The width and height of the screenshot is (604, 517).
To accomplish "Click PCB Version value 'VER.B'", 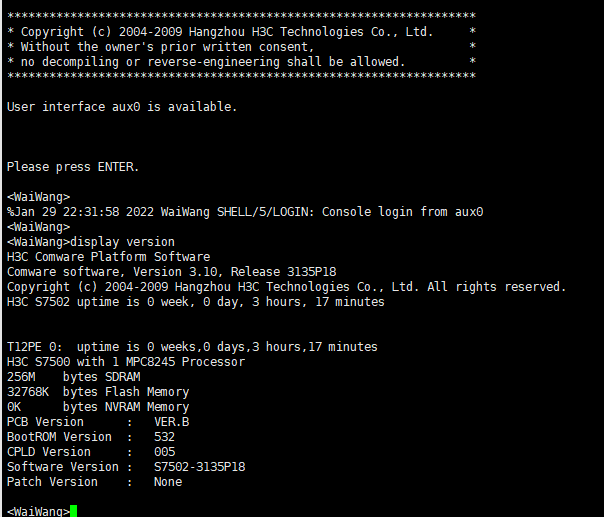I will click(171, 422).
